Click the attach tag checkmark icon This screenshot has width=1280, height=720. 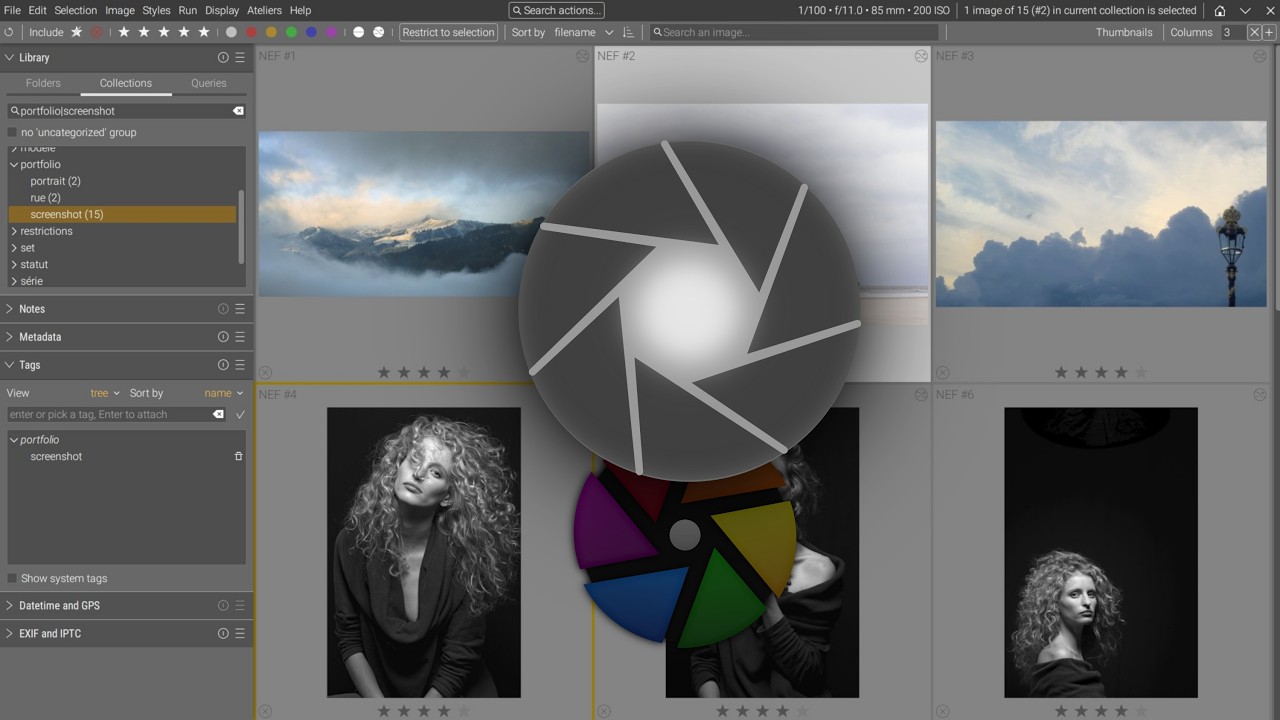coord(240,414)
